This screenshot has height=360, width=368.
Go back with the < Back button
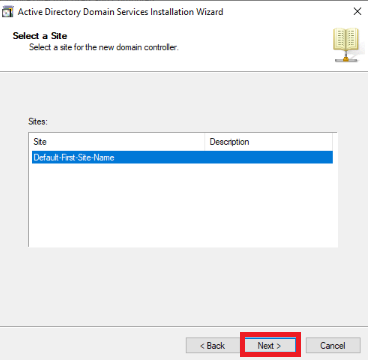tap(213, 345)
